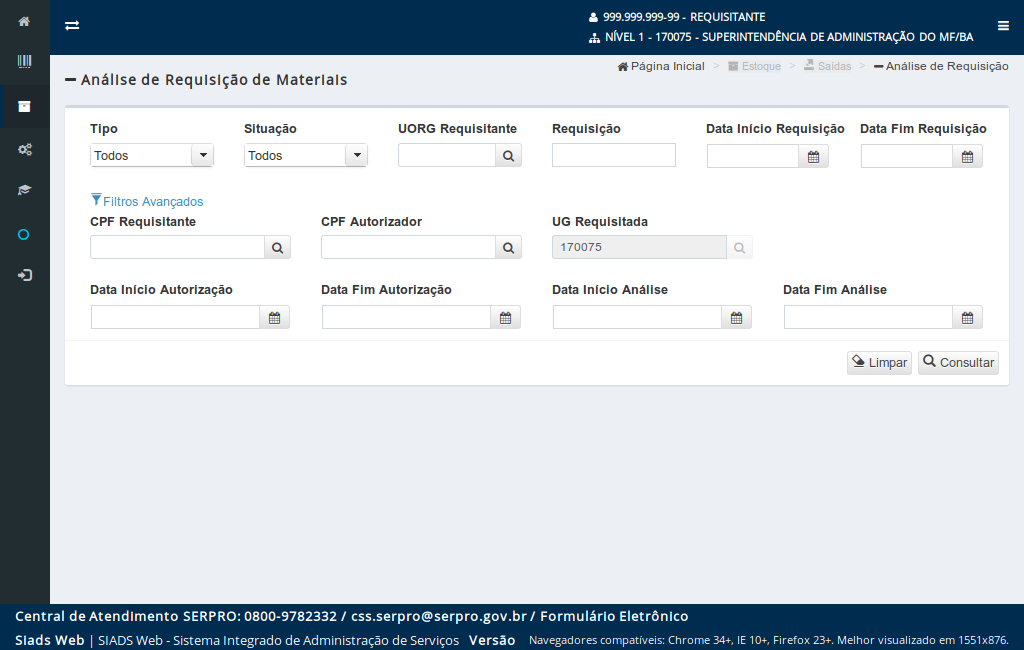Search CPF Autorizador with magnifier icon
Viewport: 1024px width, 650px height.
click(509, 248)
